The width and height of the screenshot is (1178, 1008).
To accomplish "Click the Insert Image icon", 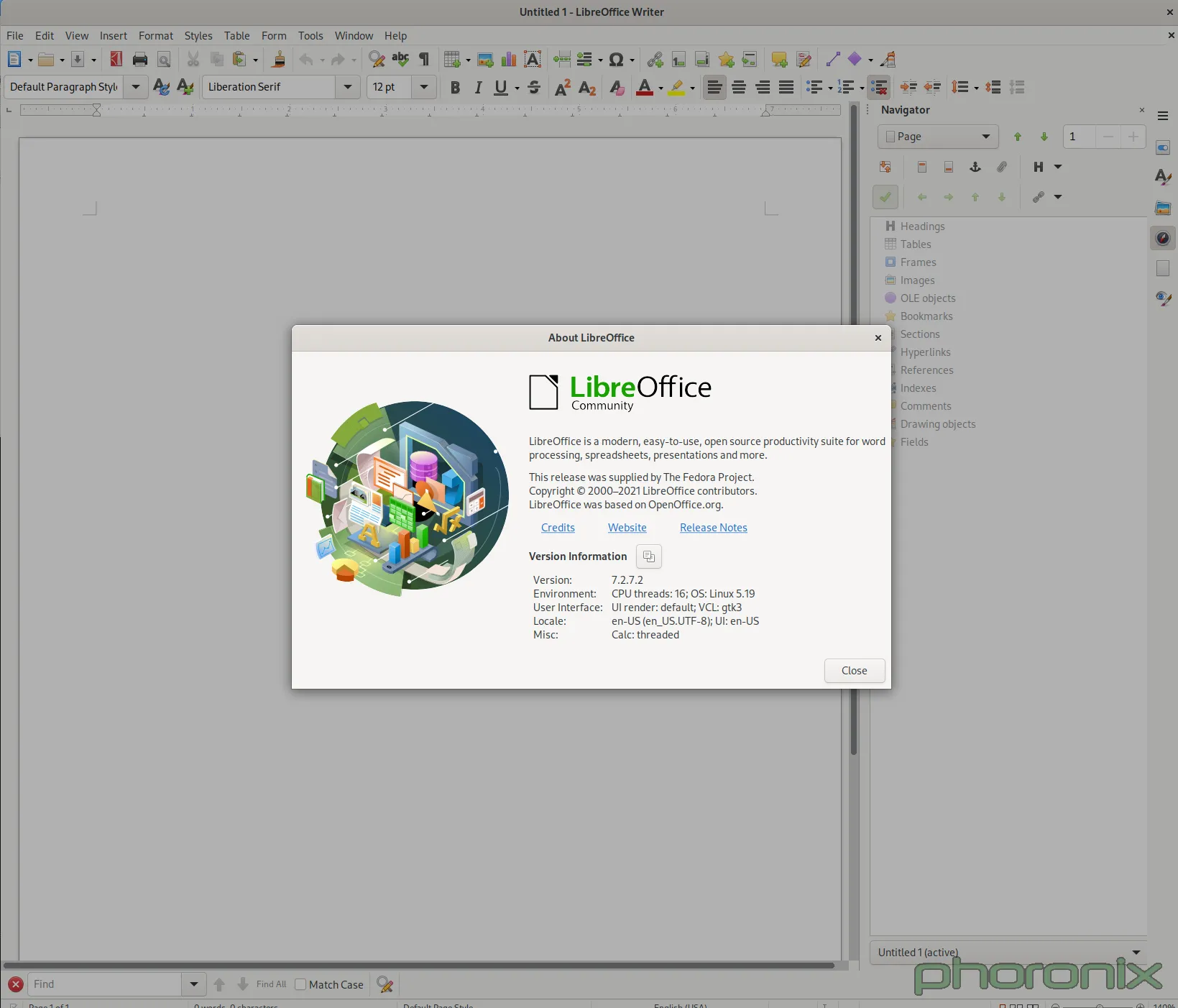I will click(485, 60).
